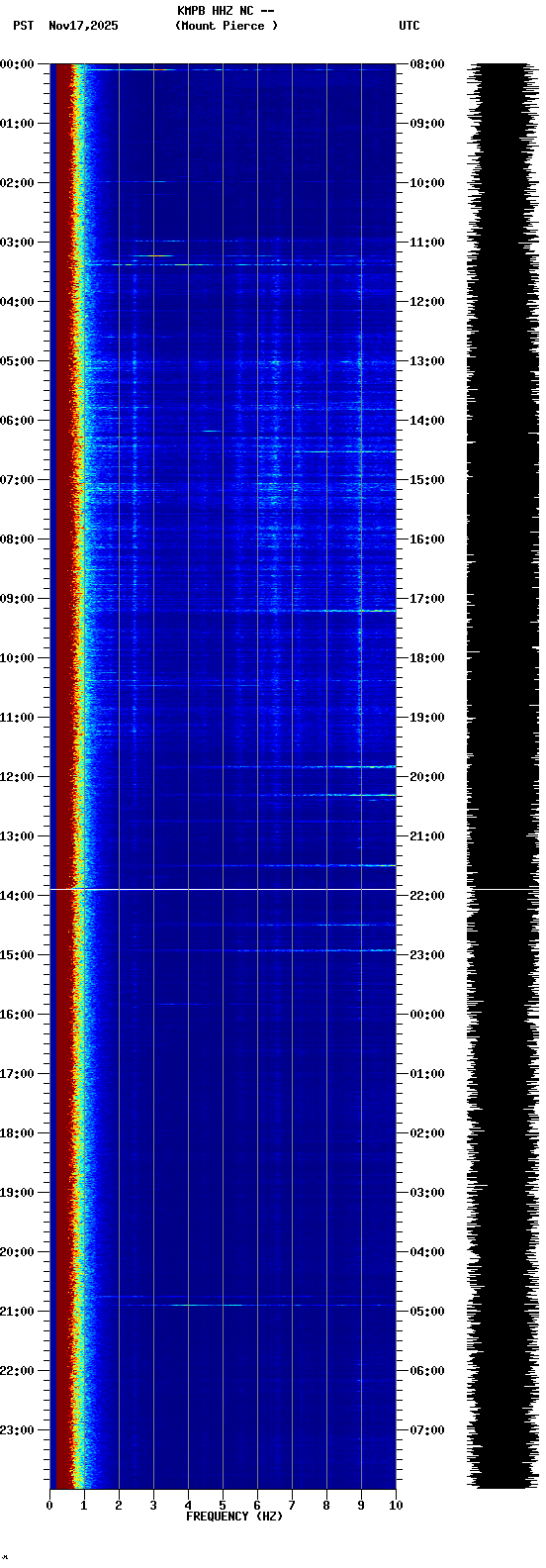Select the PST time tick '19:00'

17,1193
